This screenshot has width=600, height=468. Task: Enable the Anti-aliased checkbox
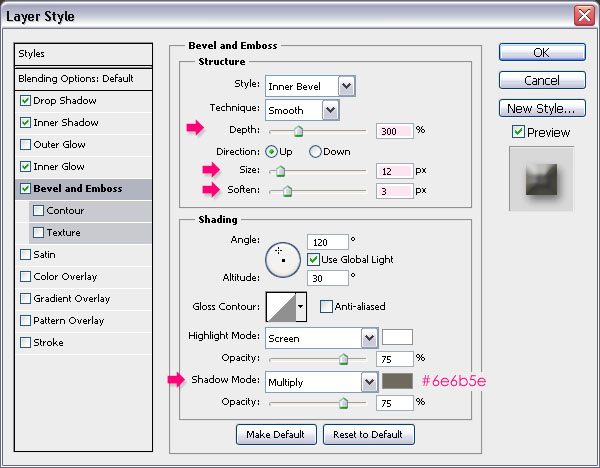326,307
